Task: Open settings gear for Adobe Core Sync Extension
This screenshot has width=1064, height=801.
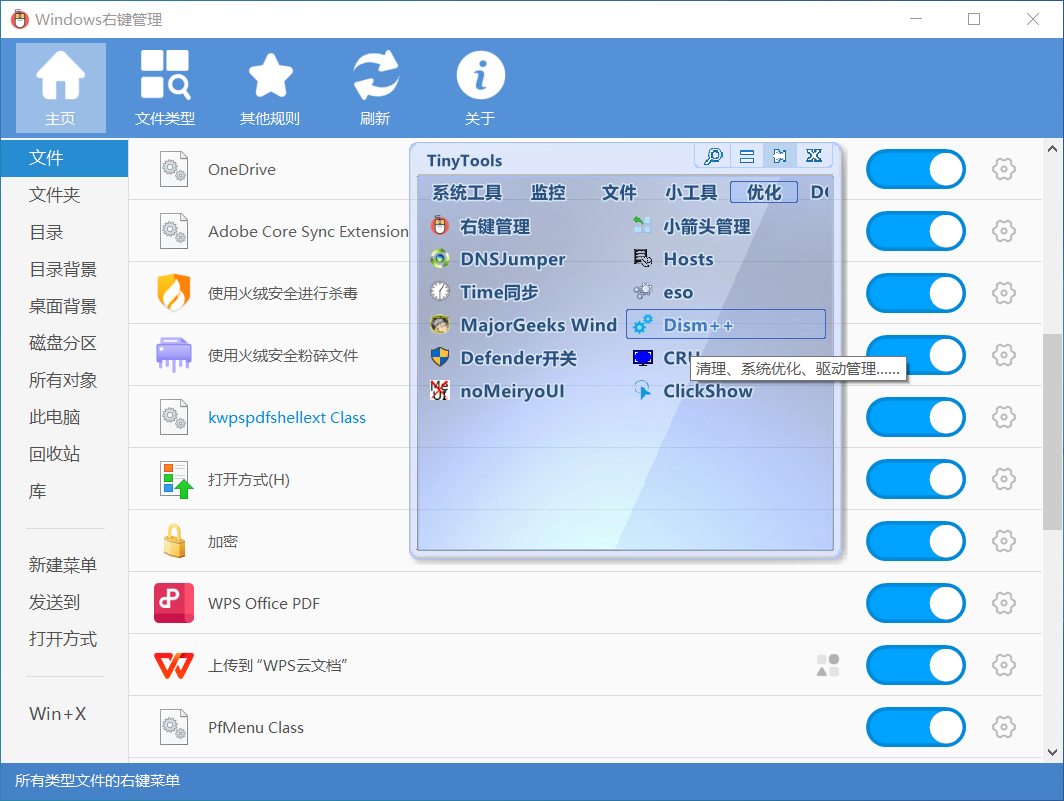Action: (1004, 231)
